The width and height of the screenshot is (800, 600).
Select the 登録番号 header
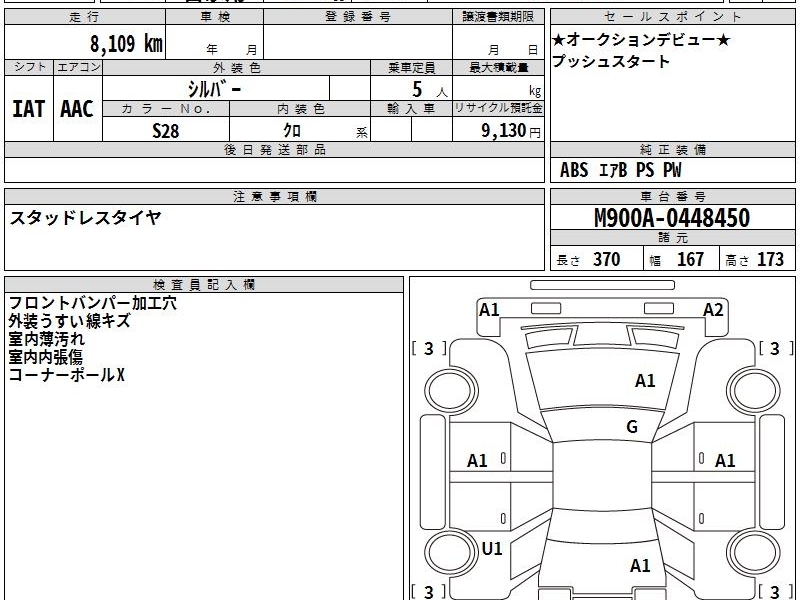[358, 17]
